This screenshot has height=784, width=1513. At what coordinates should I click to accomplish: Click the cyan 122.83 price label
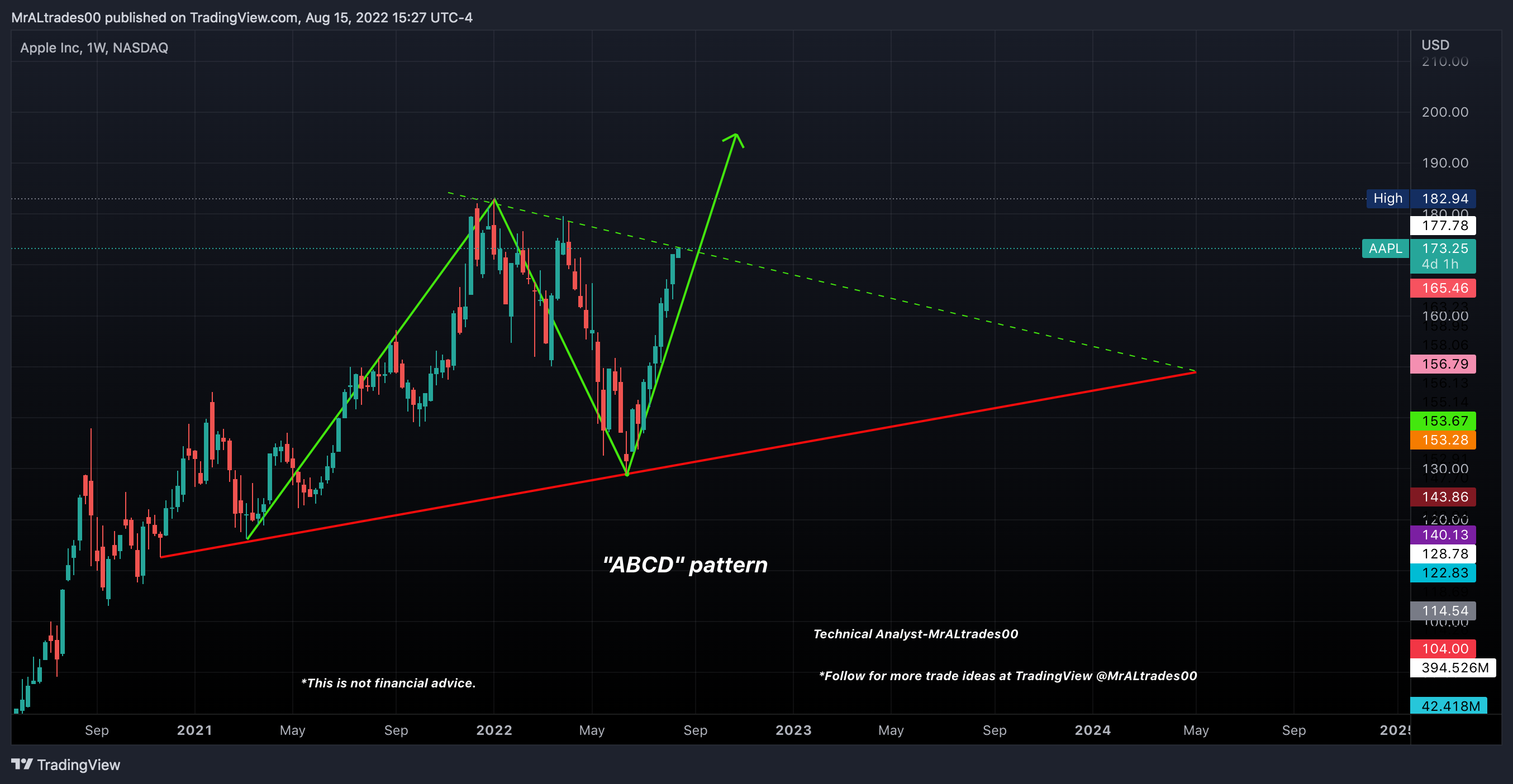1443,573
